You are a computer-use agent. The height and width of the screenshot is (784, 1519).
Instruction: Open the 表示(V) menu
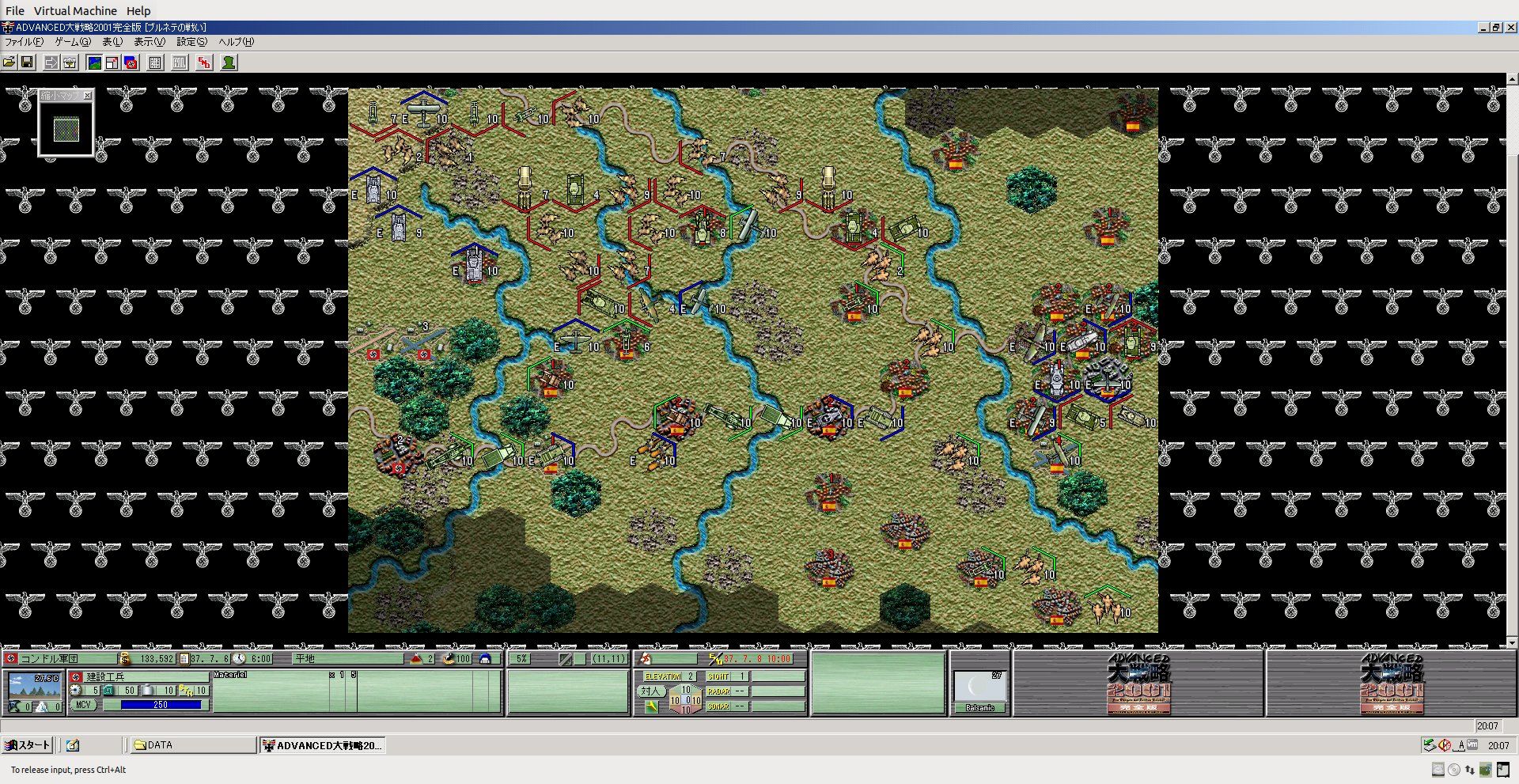150,42
